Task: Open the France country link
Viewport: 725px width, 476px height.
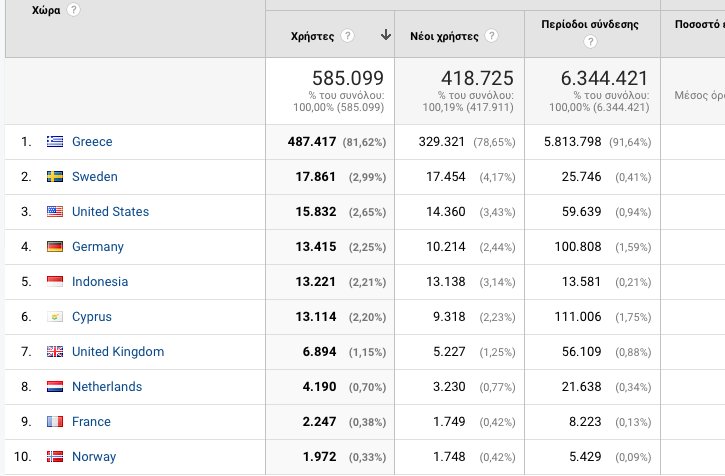Action: click(x=91, y=422)
